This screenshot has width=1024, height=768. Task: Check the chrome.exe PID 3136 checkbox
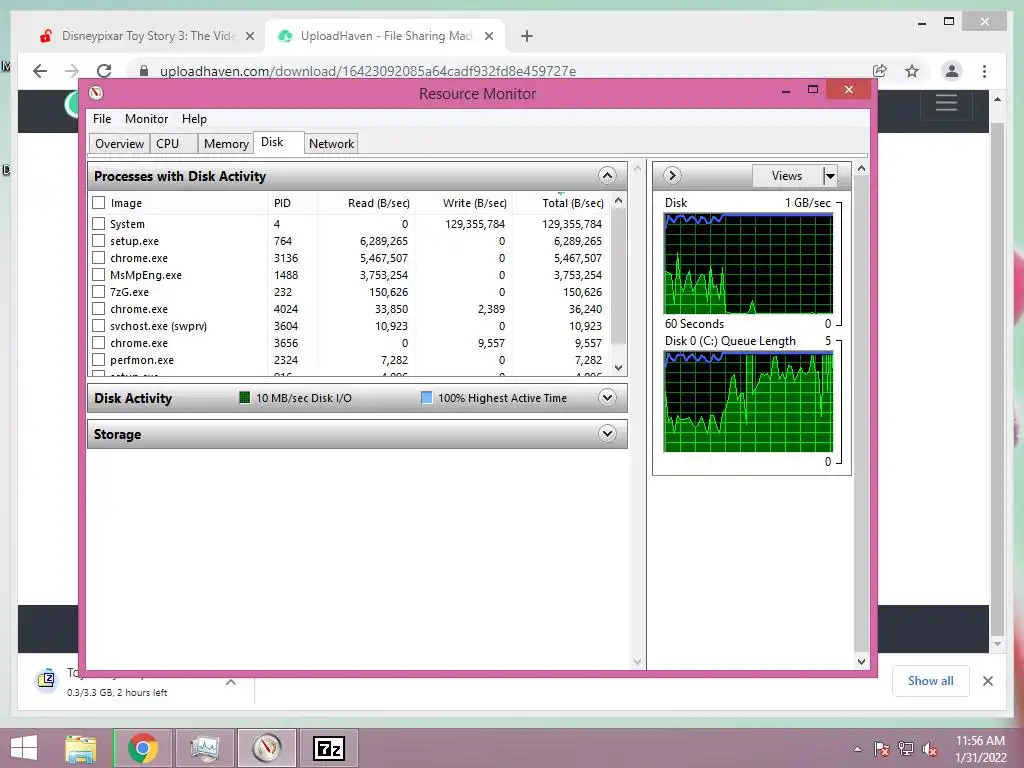(99, 257)
